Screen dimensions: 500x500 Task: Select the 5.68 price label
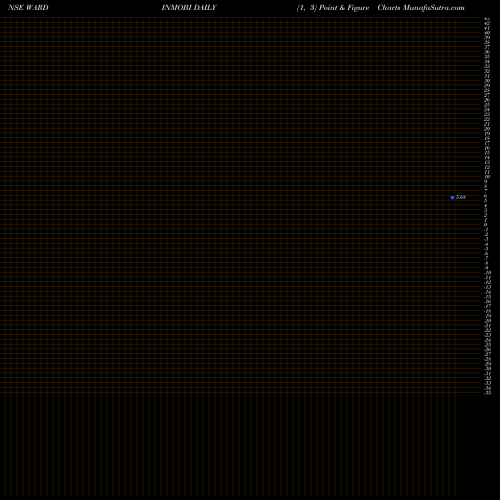tap(461, 197)
